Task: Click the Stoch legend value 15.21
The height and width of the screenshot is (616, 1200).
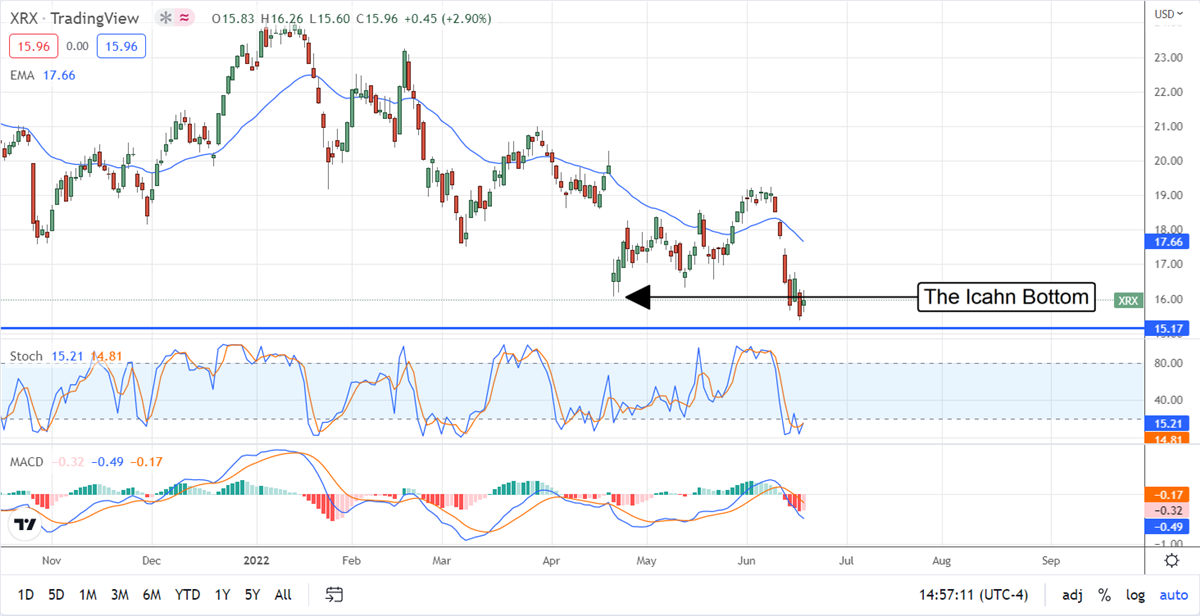Action: [x=67, y=356]
